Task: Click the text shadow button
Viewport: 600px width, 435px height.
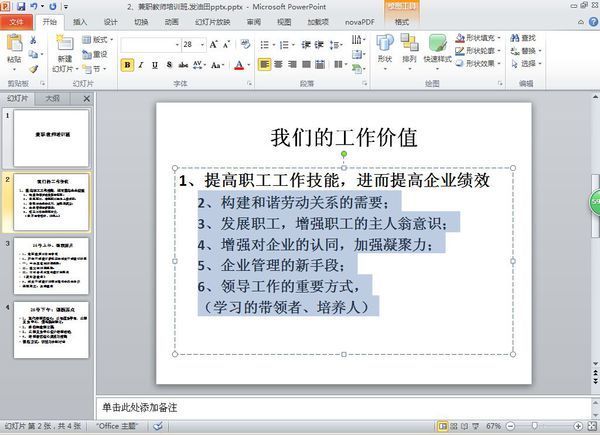Action: coord(169,65)
